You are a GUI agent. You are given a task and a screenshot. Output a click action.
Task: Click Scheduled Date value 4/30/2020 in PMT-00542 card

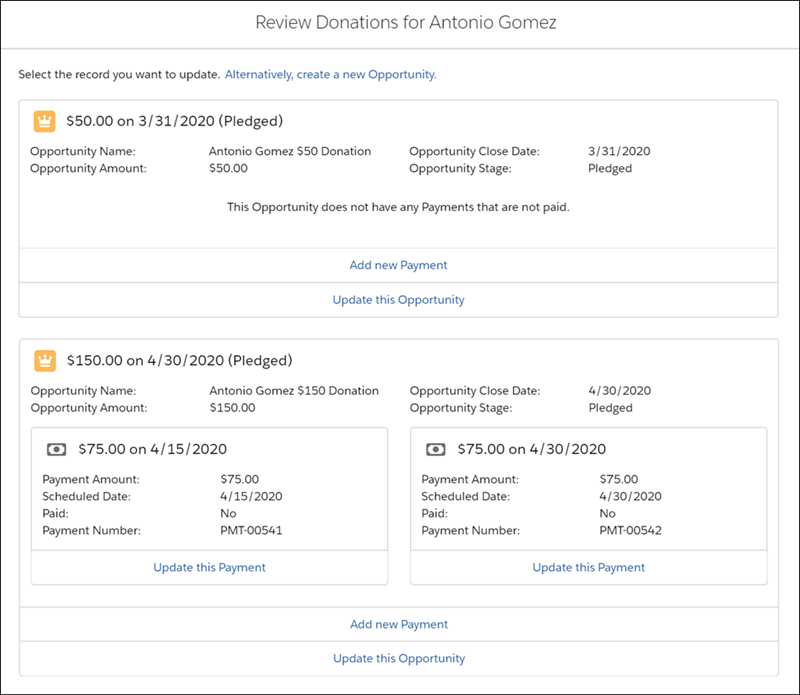pyautogui.click(x=631, y=496)
